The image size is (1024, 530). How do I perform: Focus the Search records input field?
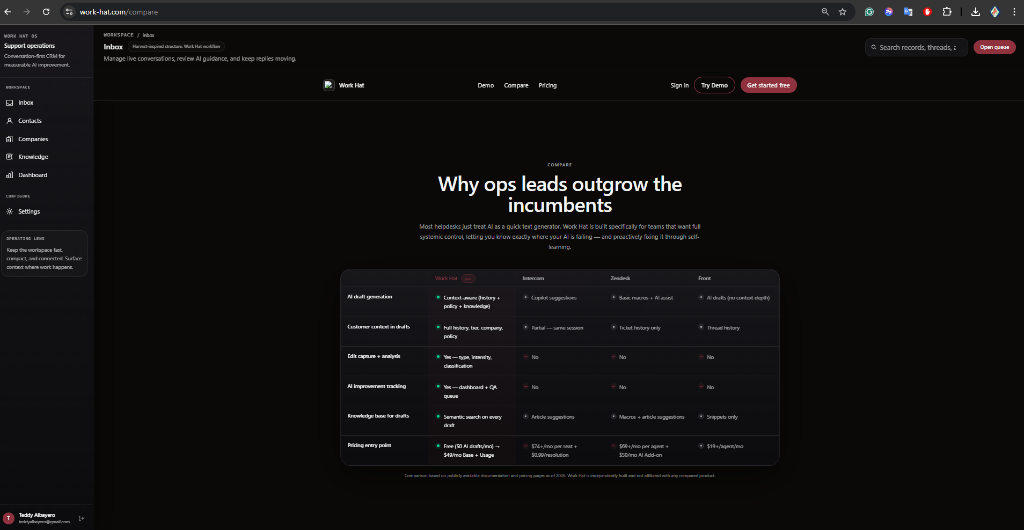917,47
